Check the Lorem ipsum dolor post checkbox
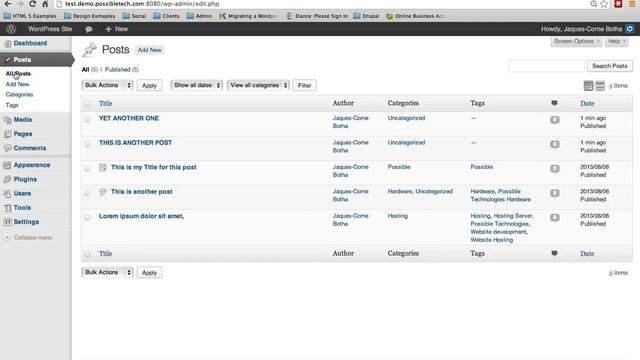The height and width of the screenshot is (360, 640). 87,217
